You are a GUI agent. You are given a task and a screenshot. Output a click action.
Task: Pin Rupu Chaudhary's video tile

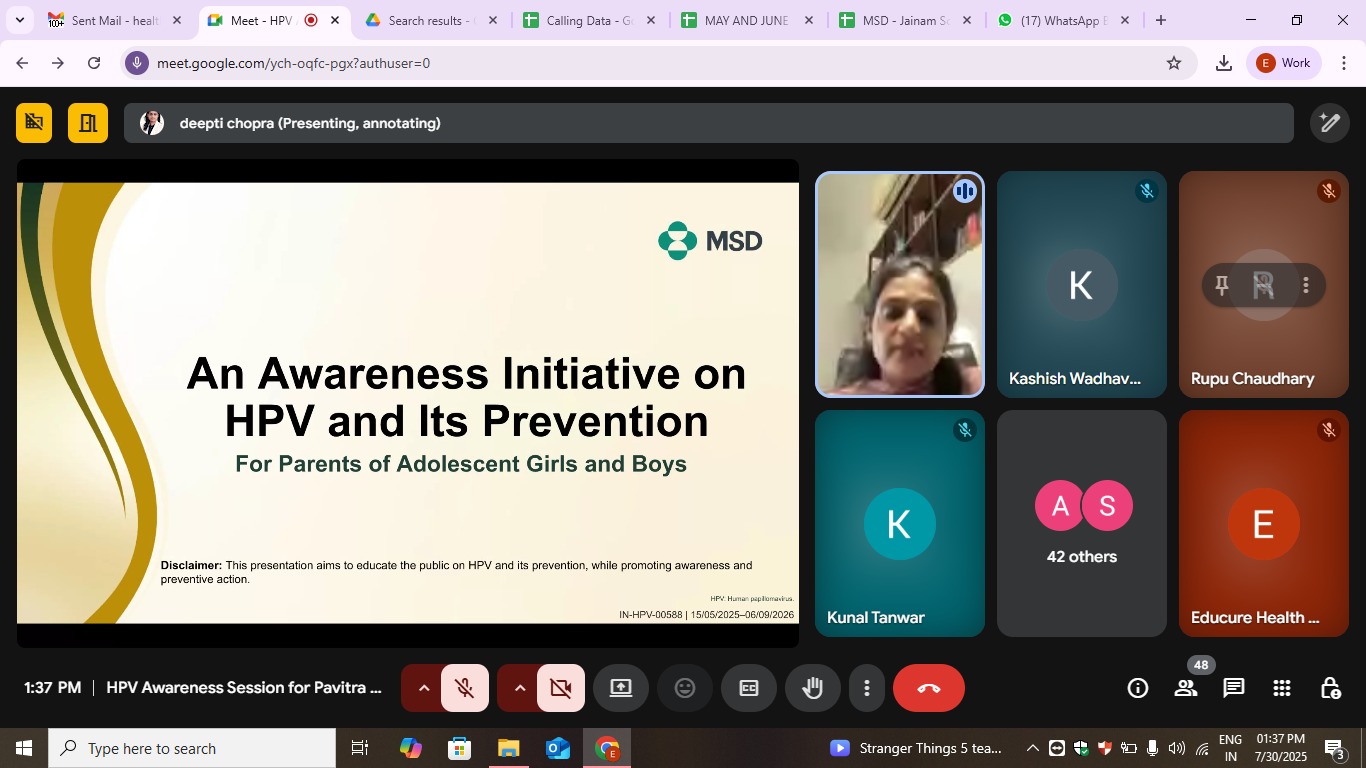[x=1221, y=286]
